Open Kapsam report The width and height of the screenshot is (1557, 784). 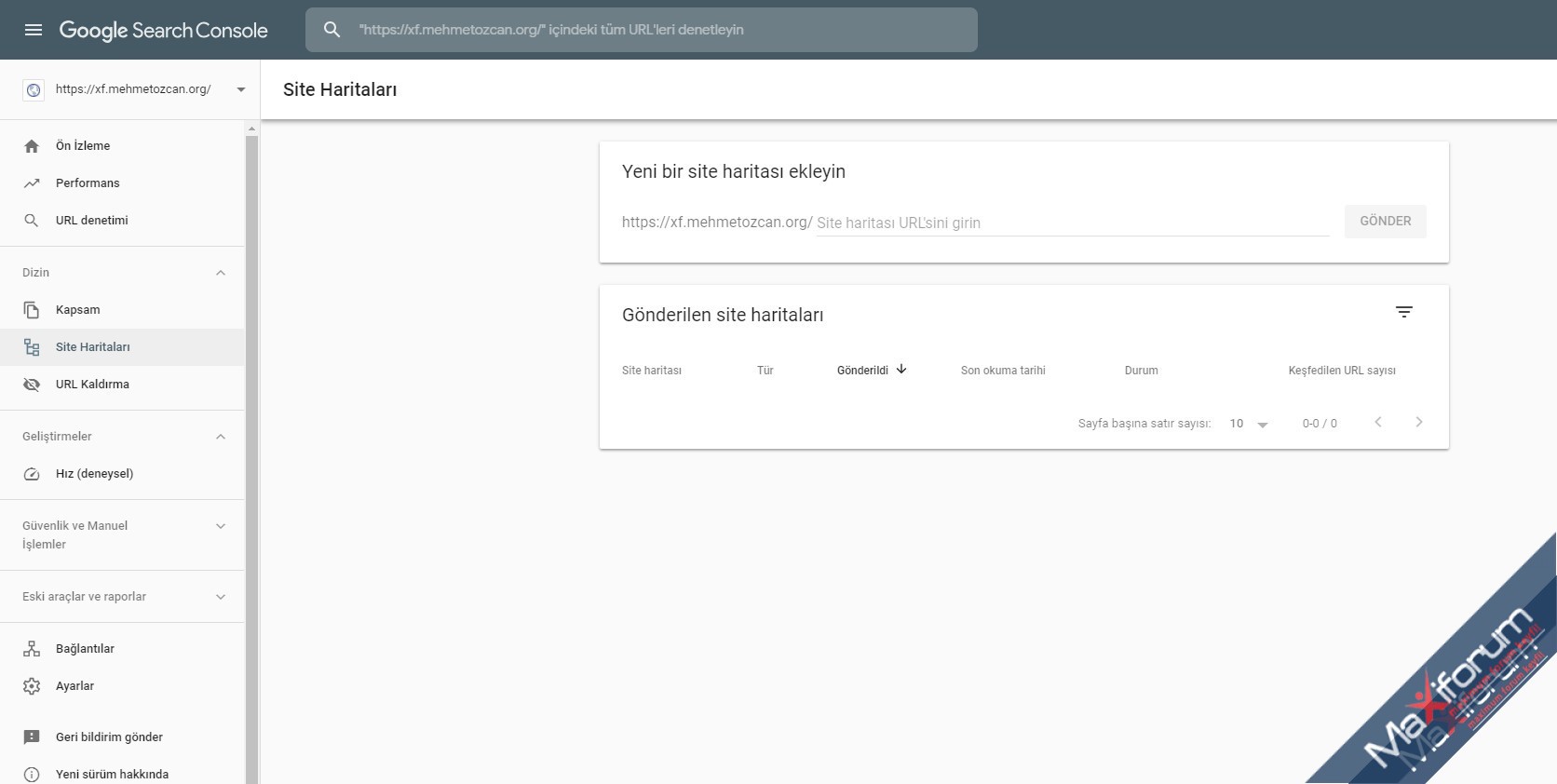click(122, 310)
